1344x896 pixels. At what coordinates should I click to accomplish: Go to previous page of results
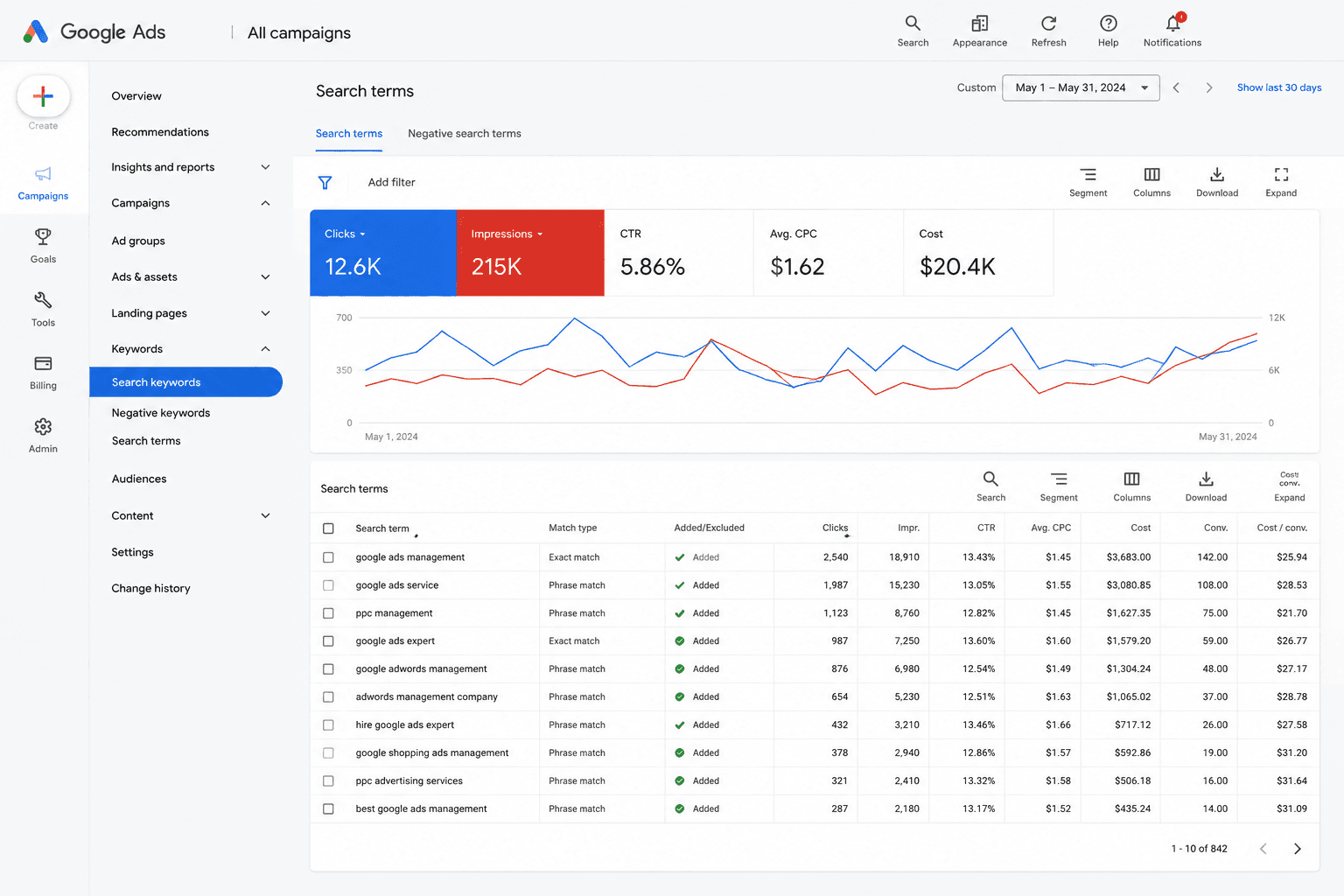point(1263,849)
